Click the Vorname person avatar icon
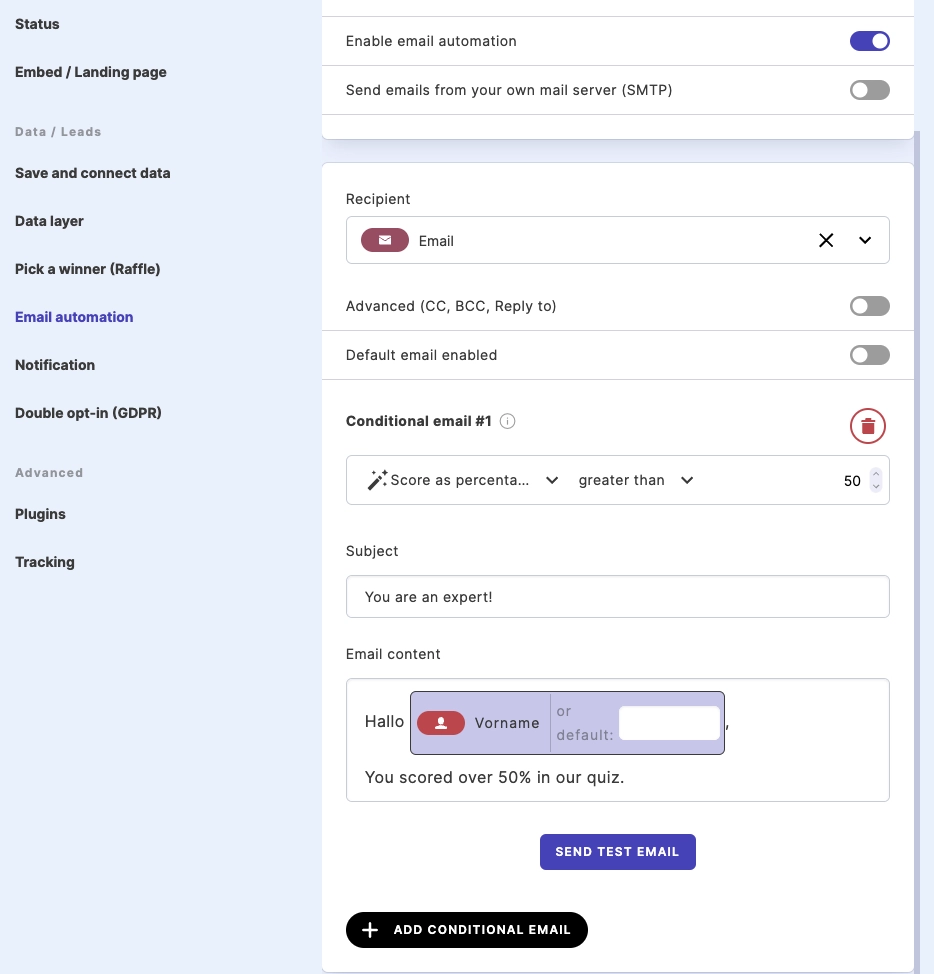Screen dimensions: 934x974 [441, 722]
